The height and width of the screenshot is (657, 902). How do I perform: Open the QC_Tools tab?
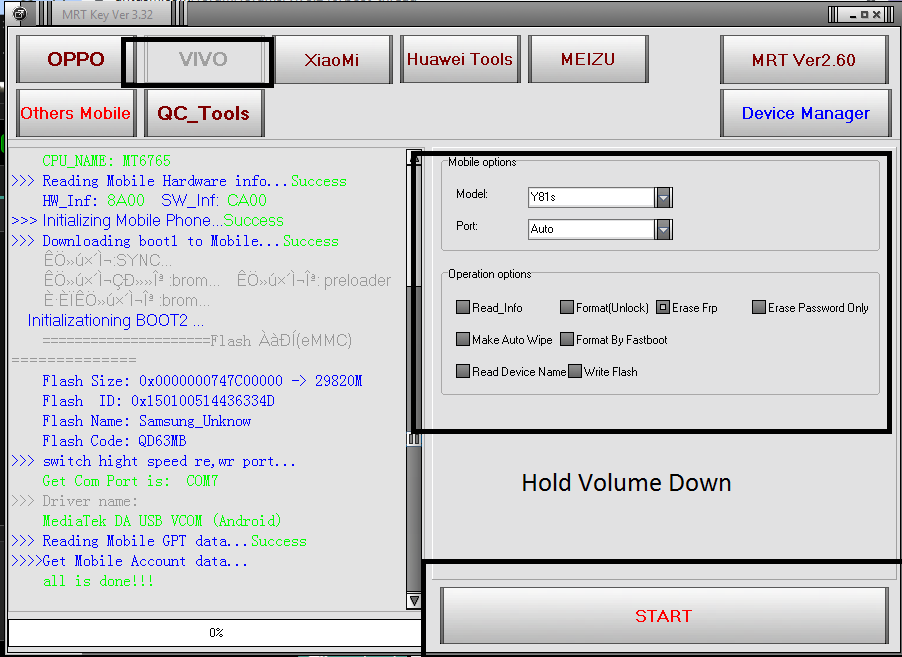pyautogui.click(x=204, y=113)
